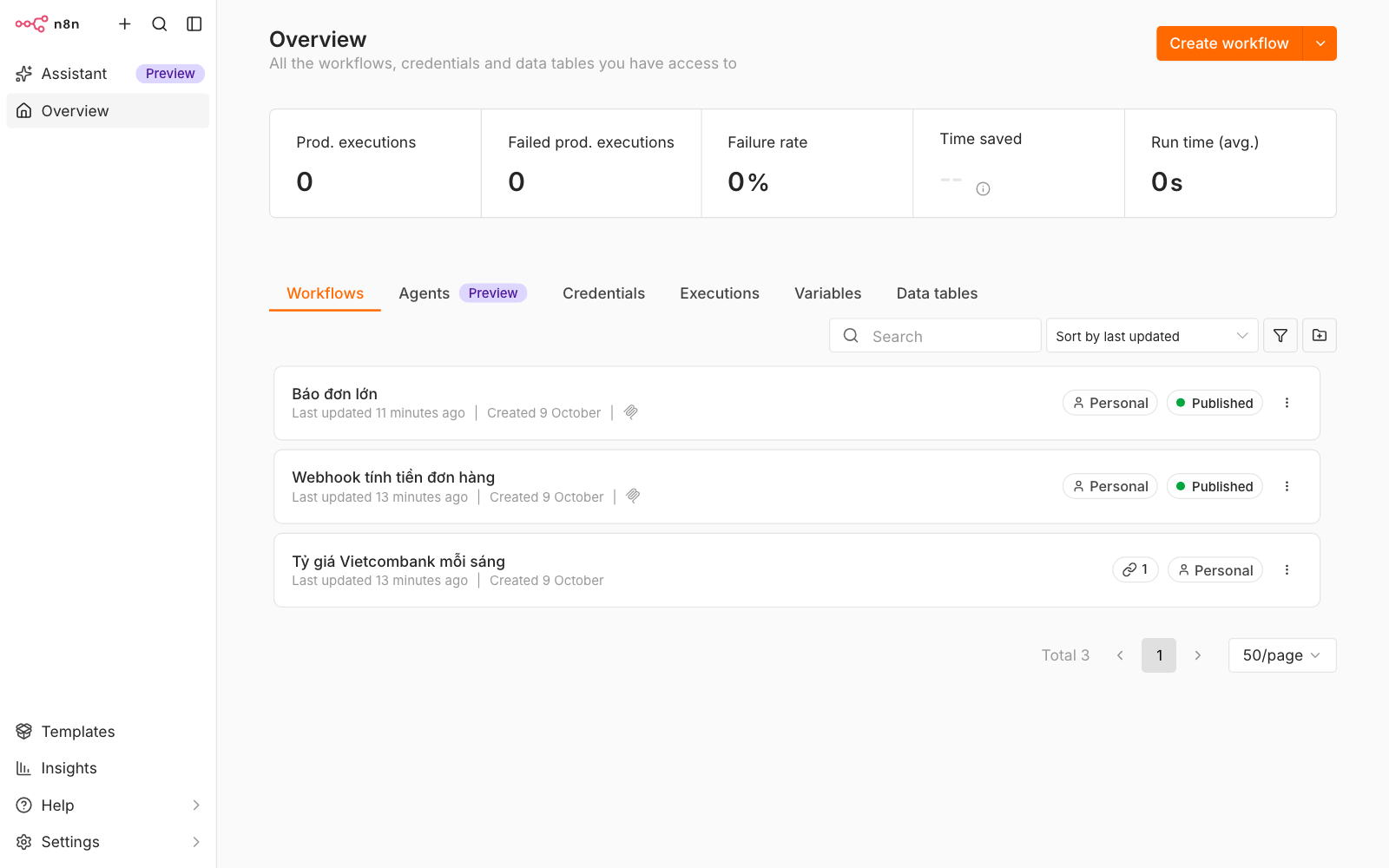Image resolution: width=1389 pixels, height=868 pixels.
Task: Expand the Create workflow dropdown arrow
Action: click(x=1320, y=43)
